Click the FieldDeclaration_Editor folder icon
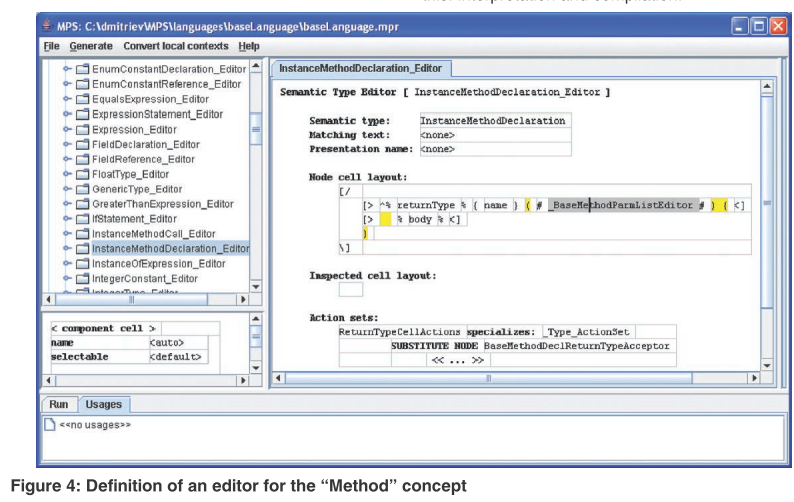This screenshot has height=502, width=794. tap(83, 144)
